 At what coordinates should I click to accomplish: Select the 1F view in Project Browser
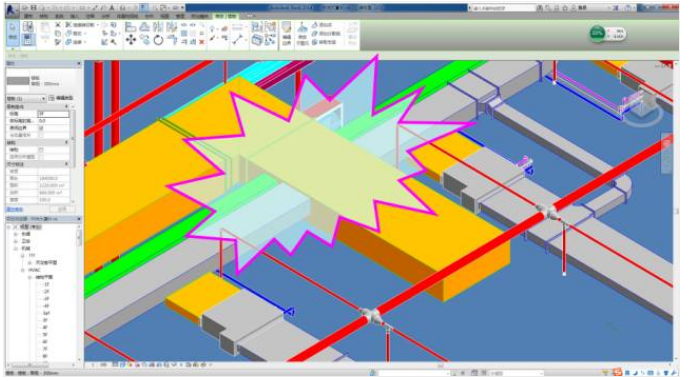tap(46, 284)
